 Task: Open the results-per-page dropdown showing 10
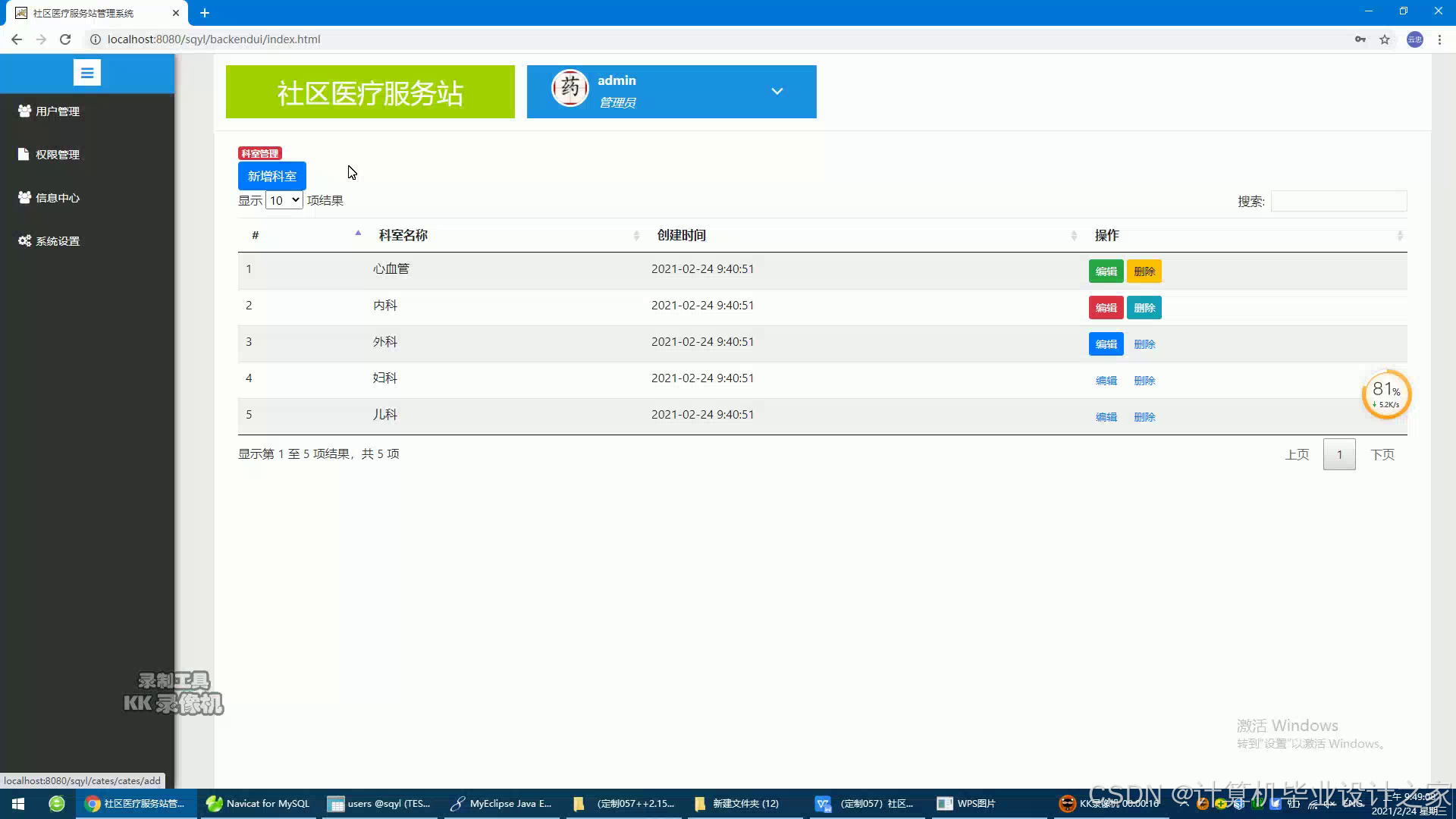[x=284, y=200]
